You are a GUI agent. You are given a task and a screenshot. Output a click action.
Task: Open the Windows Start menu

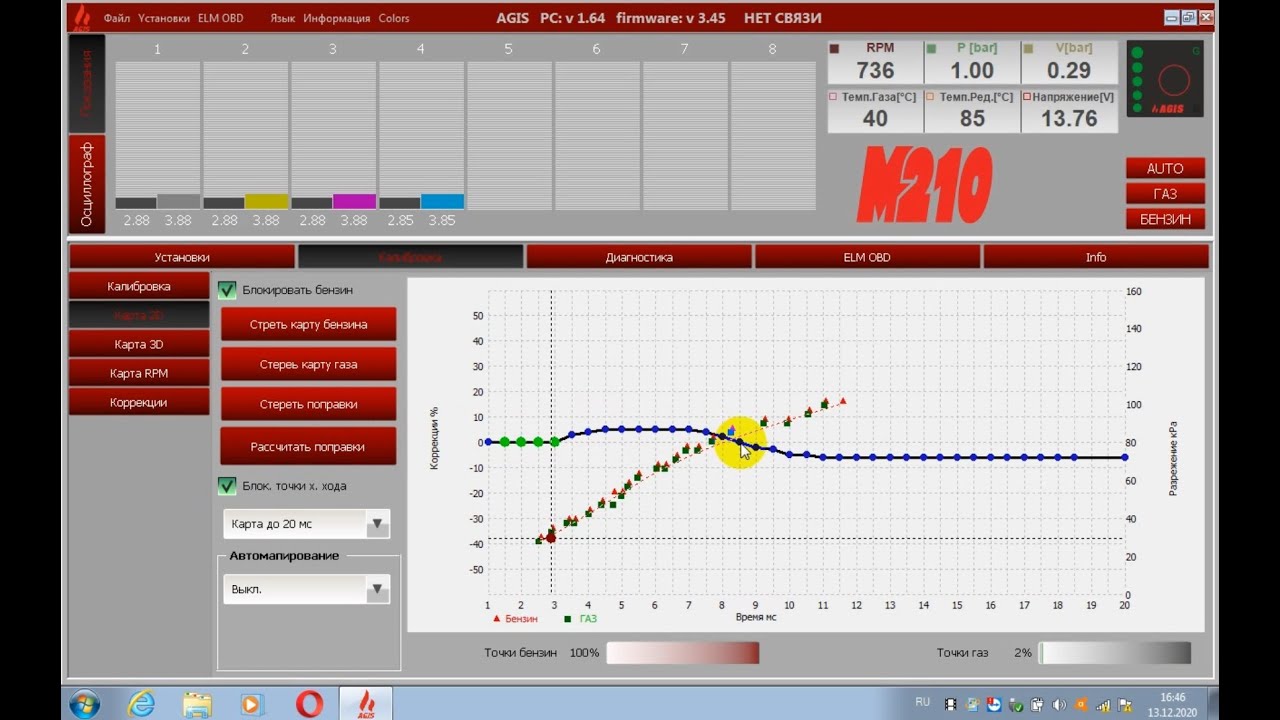(84, 704)
